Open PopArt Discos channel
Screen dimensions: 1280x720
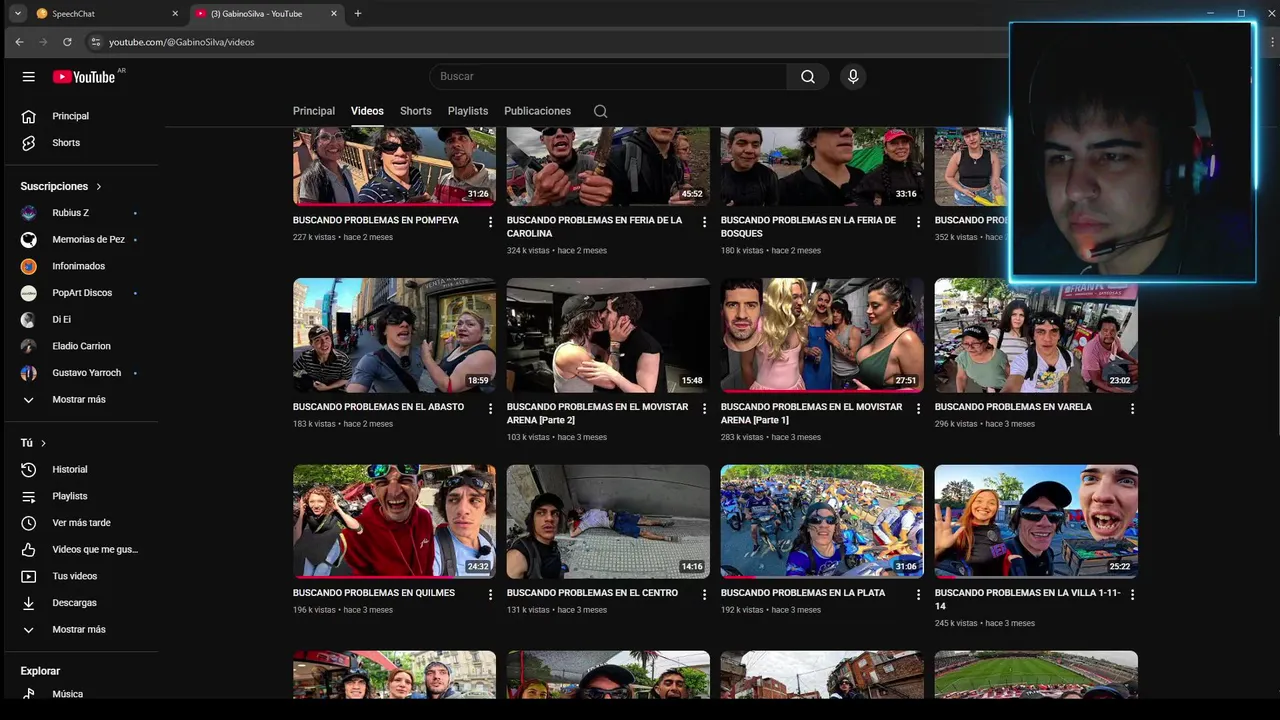coord(81,293)
